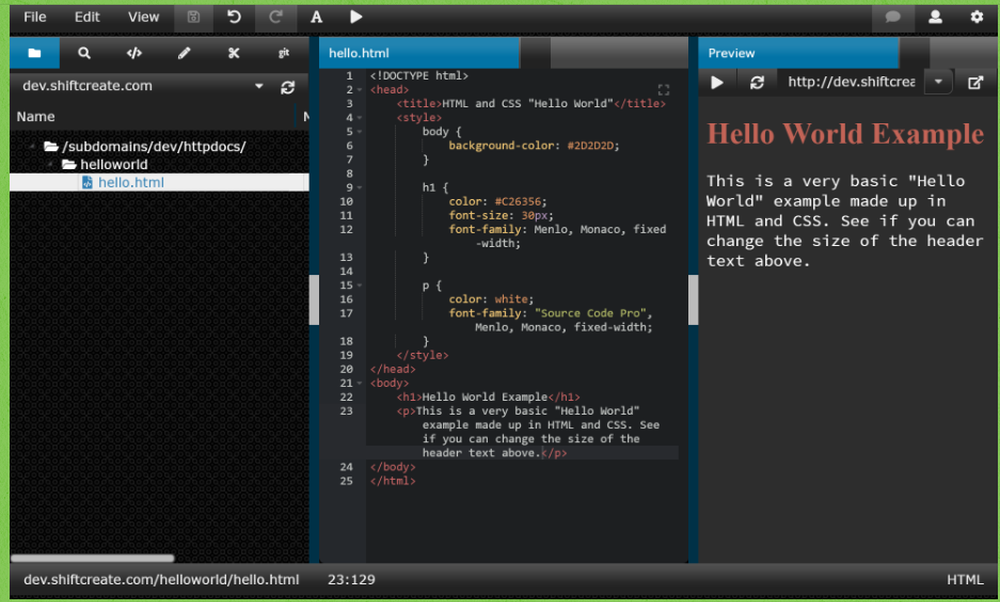Open the user account icon
The width and height of the screenshot is (1000, 602).
point(935,17)
